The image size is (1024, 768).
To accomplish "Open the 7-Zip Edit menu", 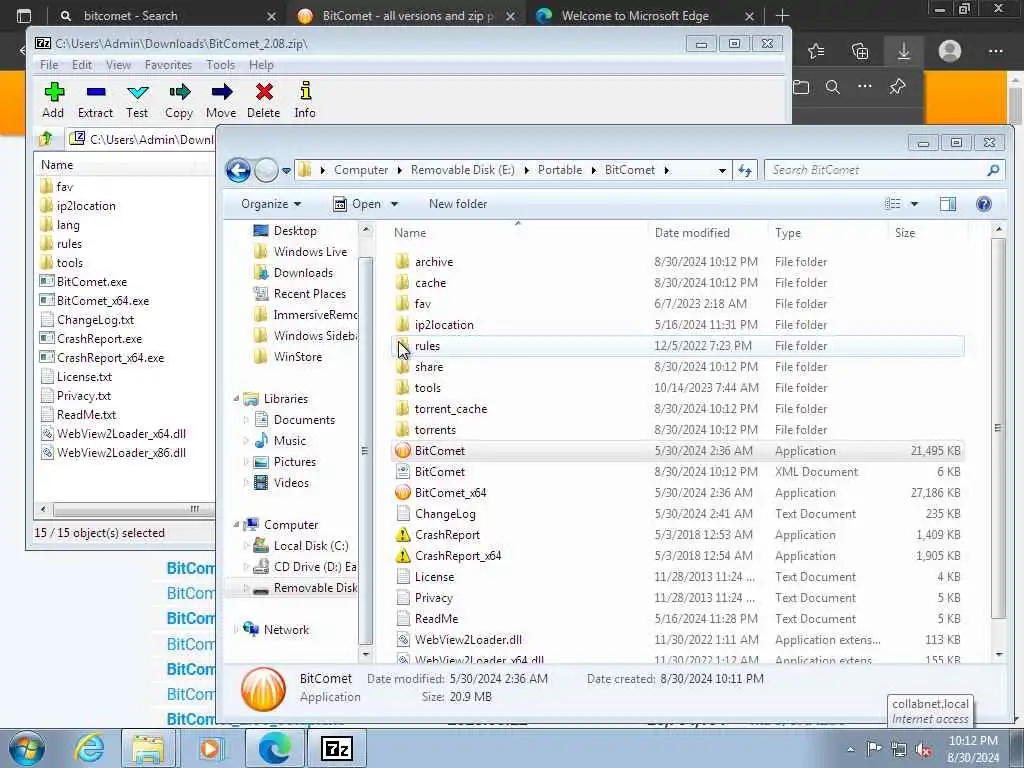I will click(x=82, y=65).
